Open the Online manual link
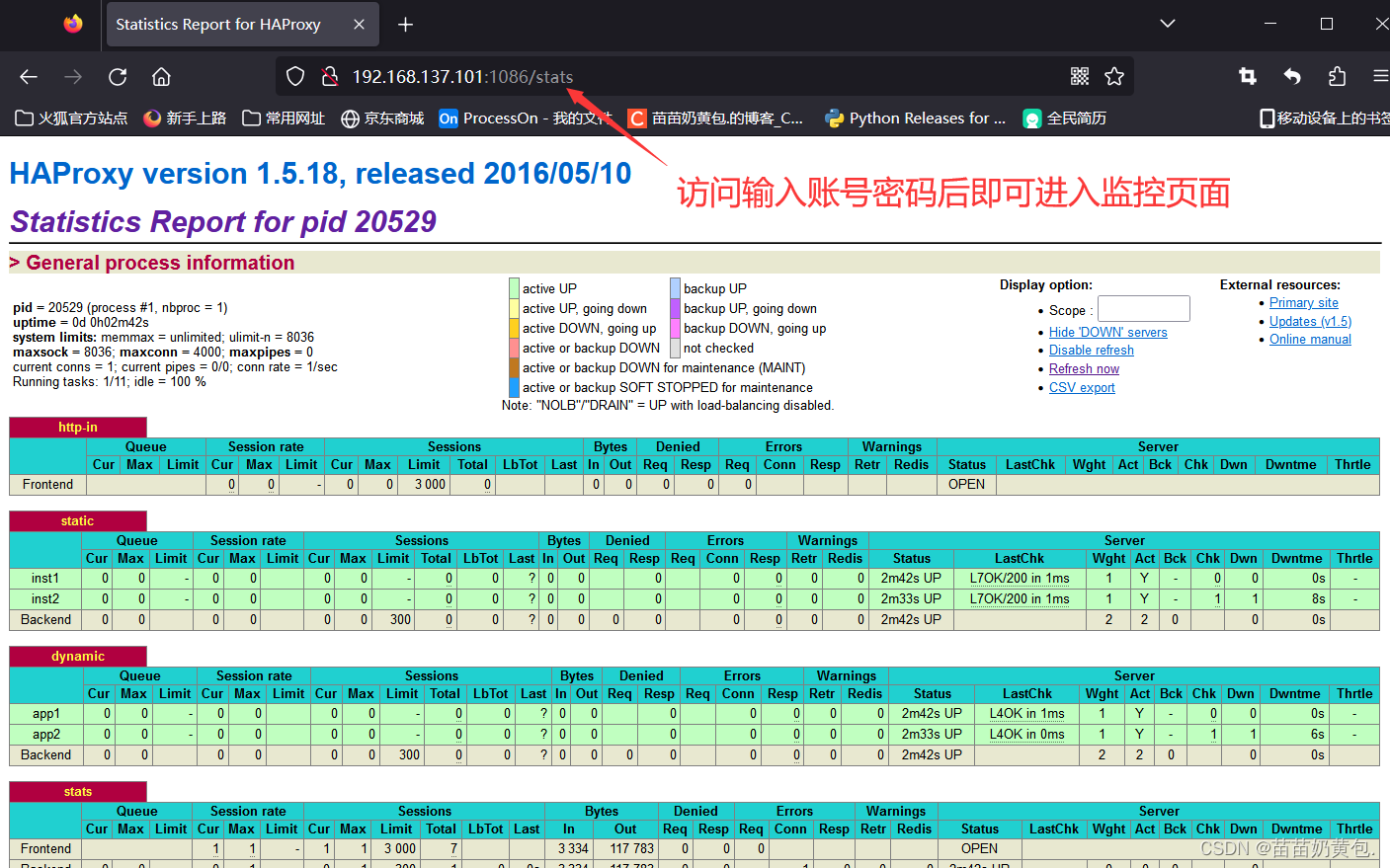The width and height of the screenshot is (1390, 868). click(1310, 340)
